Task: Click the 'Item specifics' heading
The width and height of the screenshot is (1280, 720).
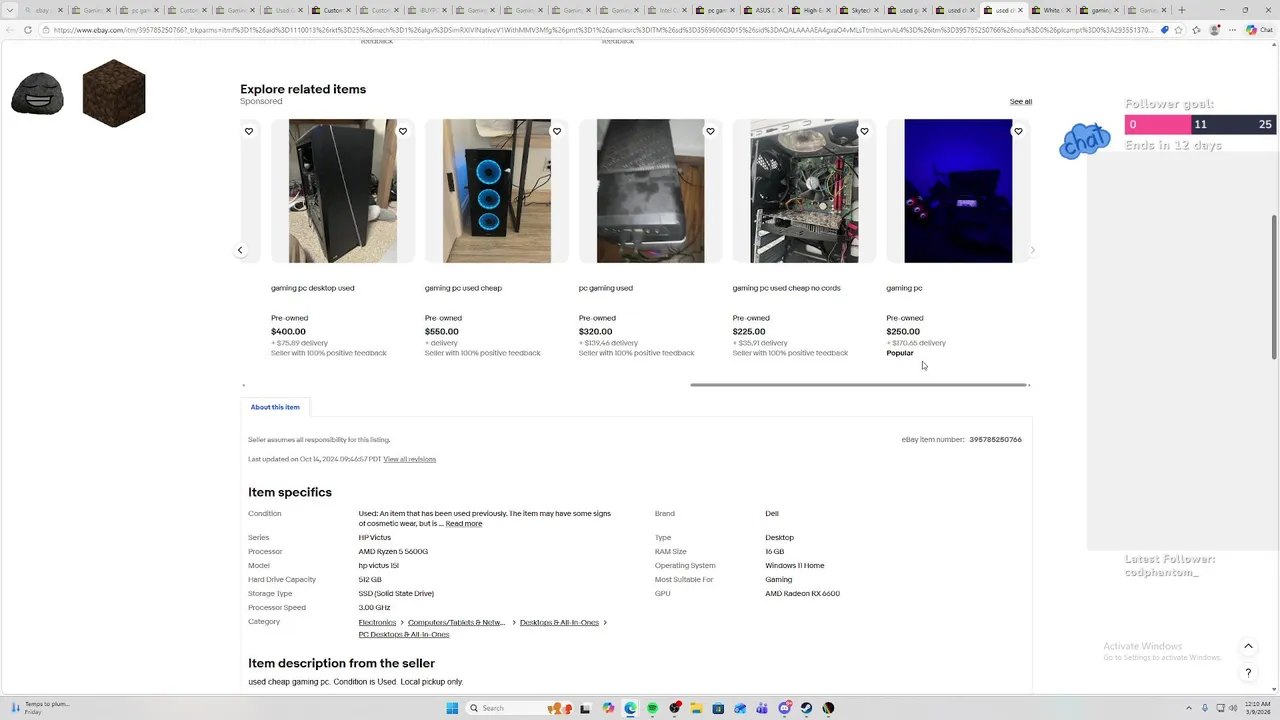Action: (x=290, y=492)
